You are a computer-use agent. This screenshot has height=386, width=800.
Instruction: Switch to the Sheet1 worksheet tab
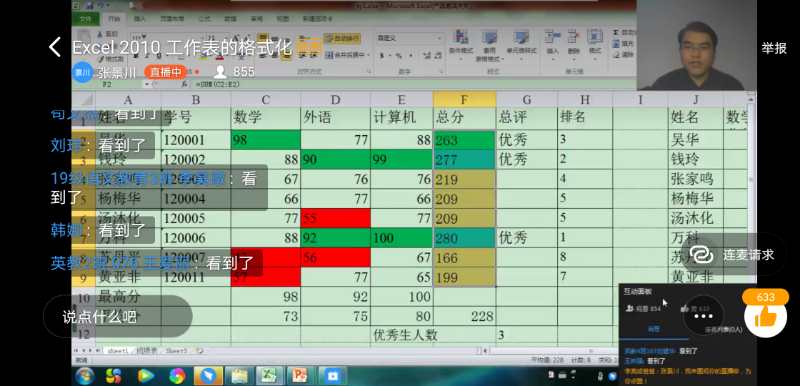117,351
